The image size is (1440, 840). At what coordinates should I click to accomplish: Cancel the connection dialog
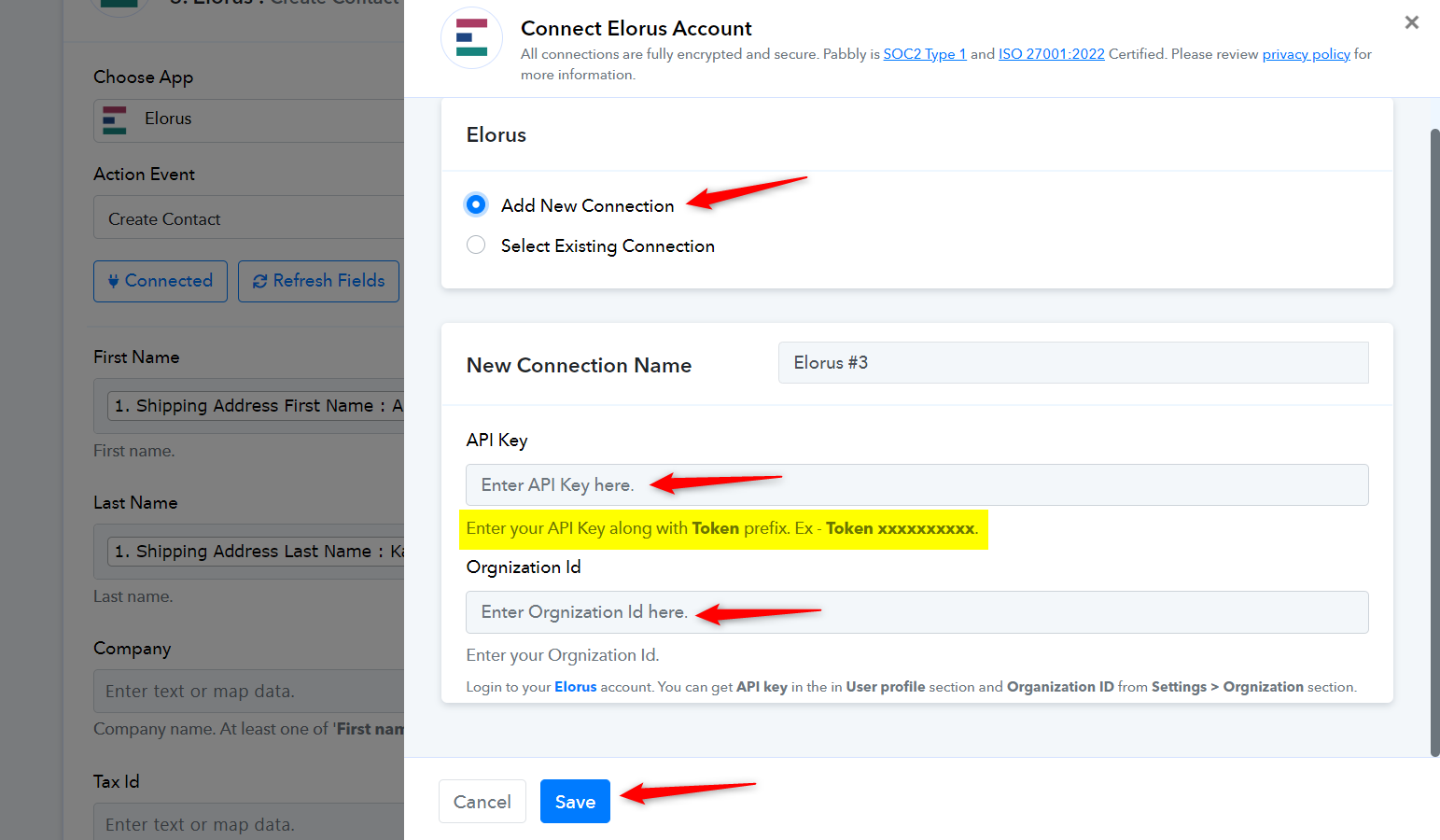pyautogui.click(x=482, y=801)
